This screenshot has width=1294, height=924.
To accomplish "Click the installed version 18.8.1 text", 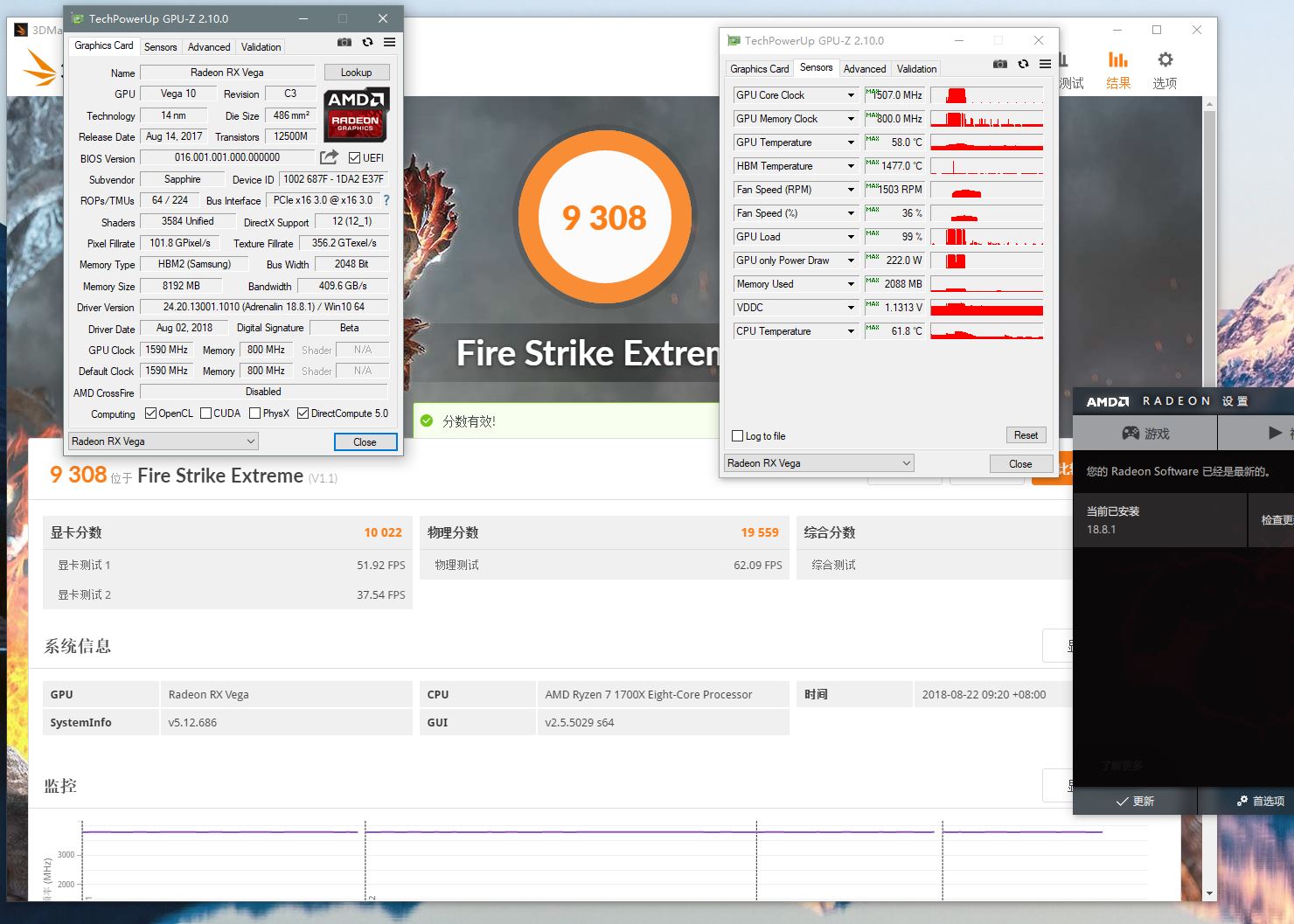I will click(x=1102, y=530).
